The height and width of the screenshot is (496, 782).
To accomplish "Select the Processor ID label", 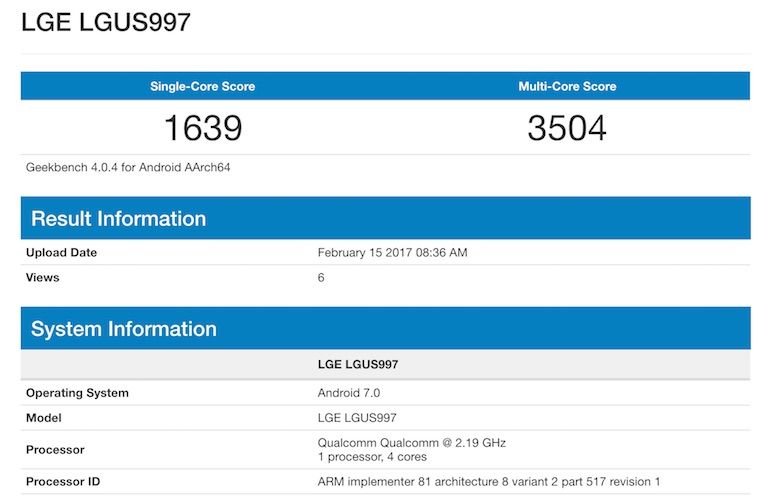I will pos(63,482).
